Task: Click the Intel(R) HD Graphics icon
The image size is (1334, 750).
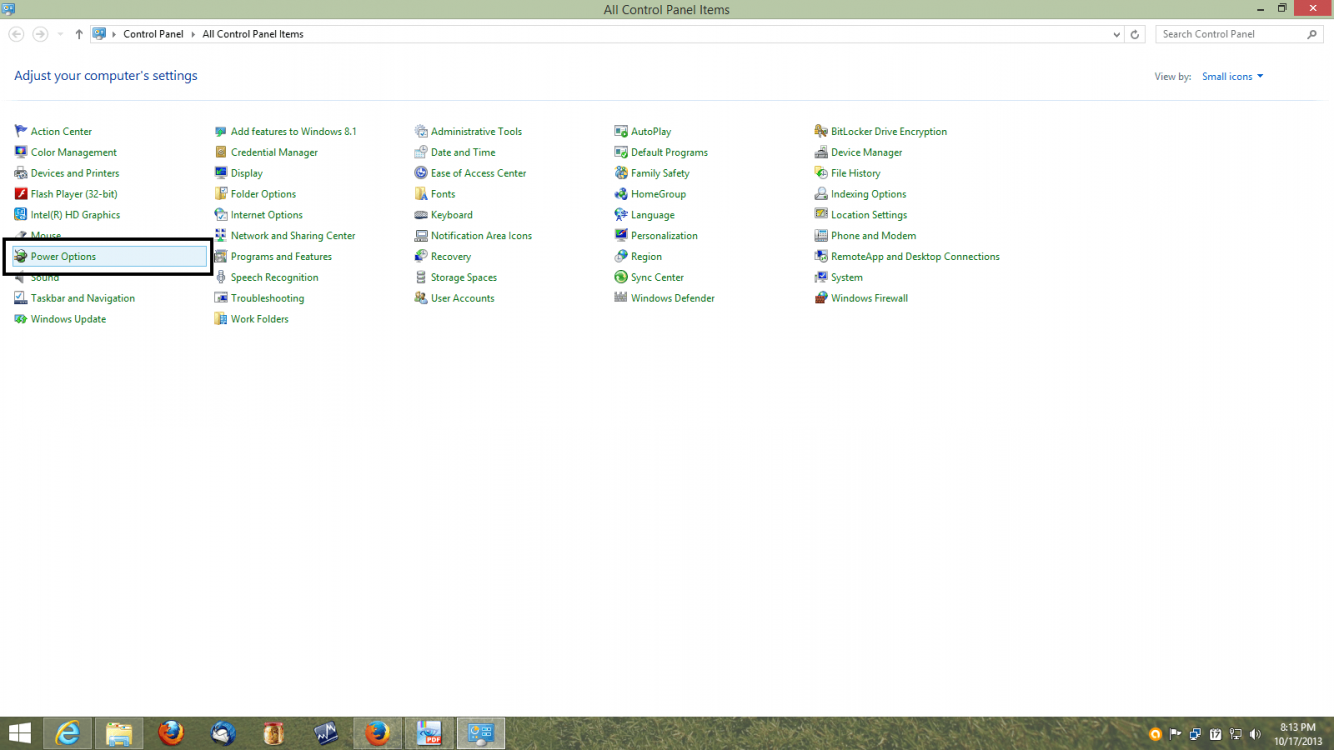Action: coord(21,215)
